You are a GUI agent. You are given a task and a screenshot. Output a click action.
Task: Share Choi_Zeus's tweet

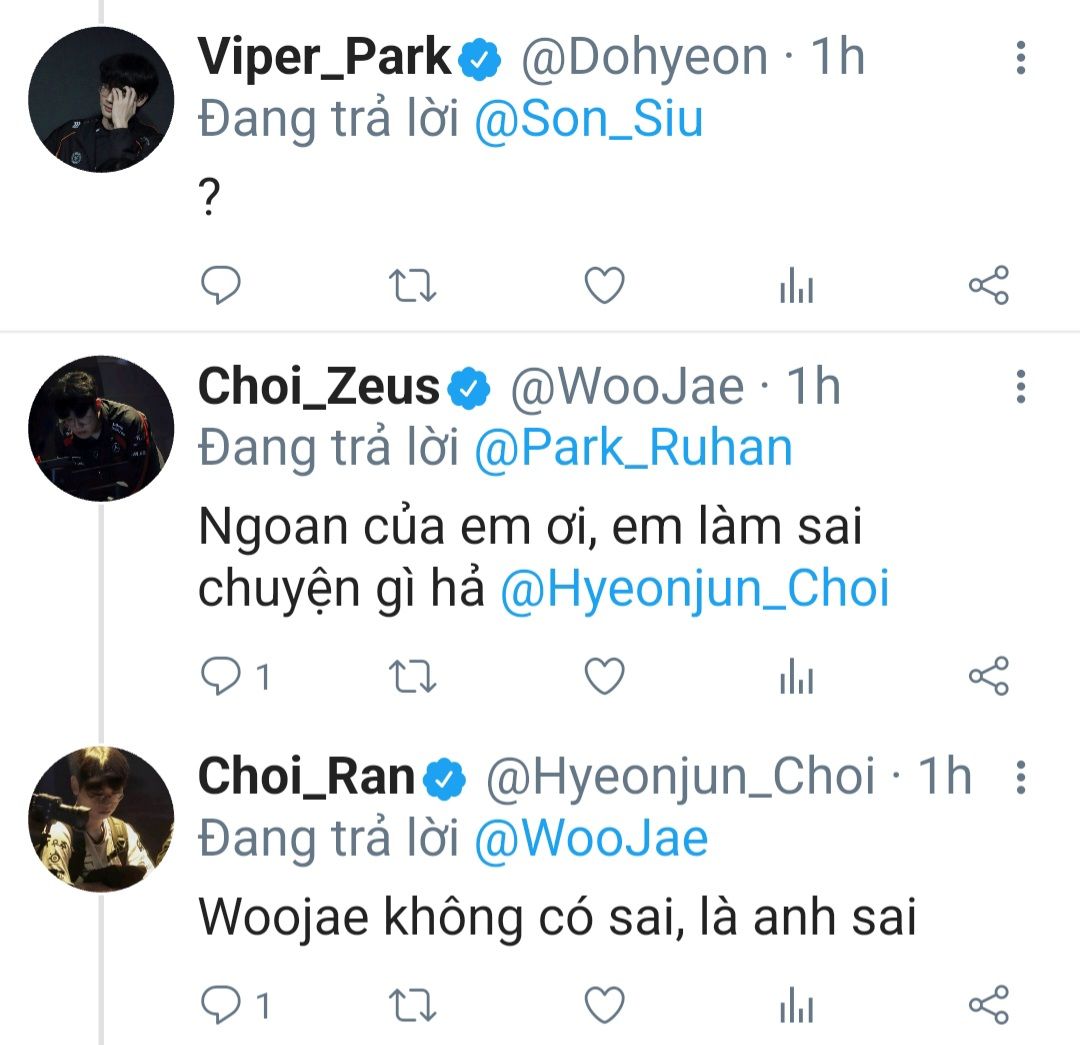tap(989, 678)
